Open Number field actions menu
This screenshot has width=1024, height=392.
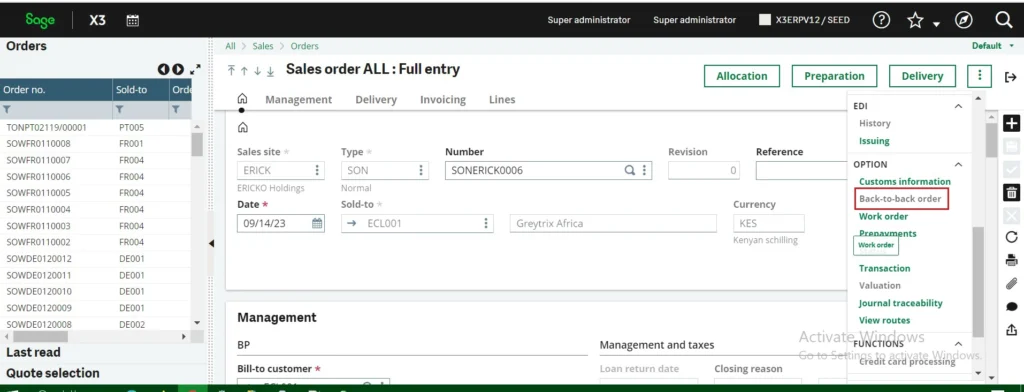click(x=644, y=171)
